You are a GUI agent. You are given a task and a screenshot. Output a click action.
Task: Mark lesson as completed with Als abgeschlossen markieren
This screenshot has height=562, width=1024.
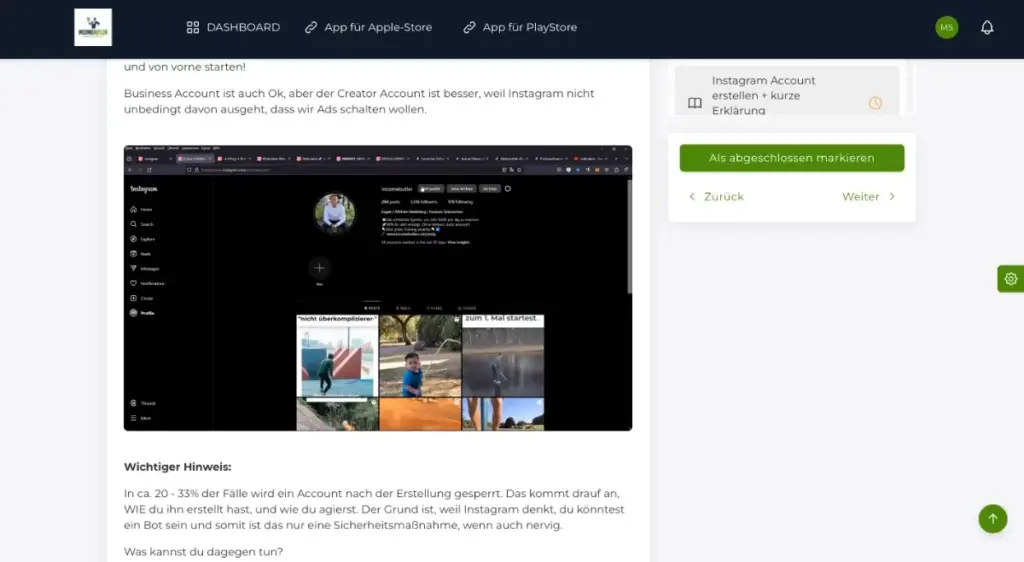point(791,158)
